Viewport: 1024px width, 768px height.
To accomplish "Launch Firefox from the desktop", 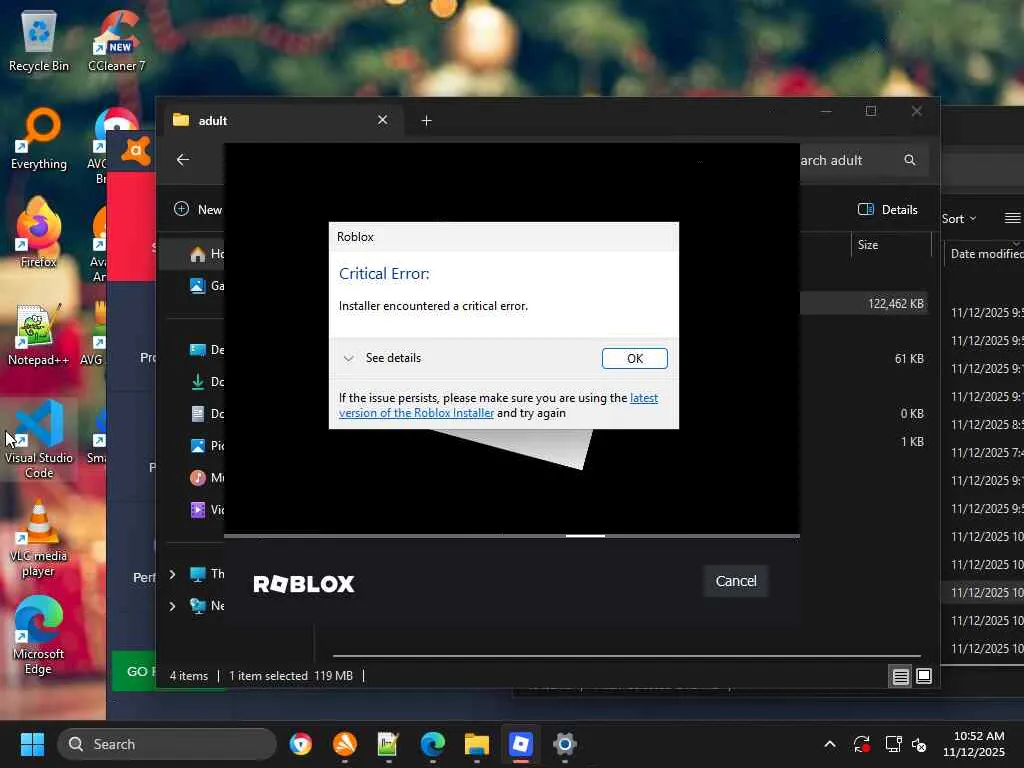I will coord(39,232).
